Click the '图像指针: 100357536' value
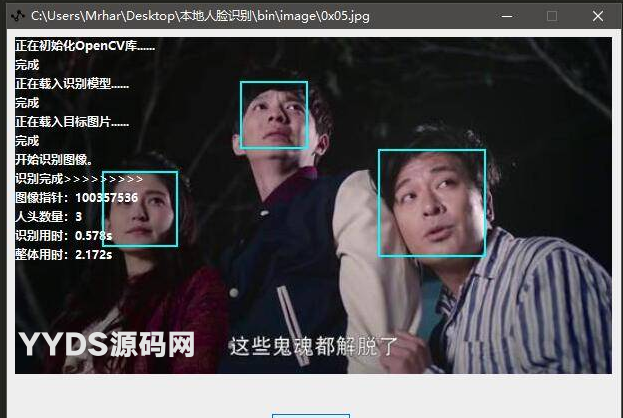 (76, 198)
